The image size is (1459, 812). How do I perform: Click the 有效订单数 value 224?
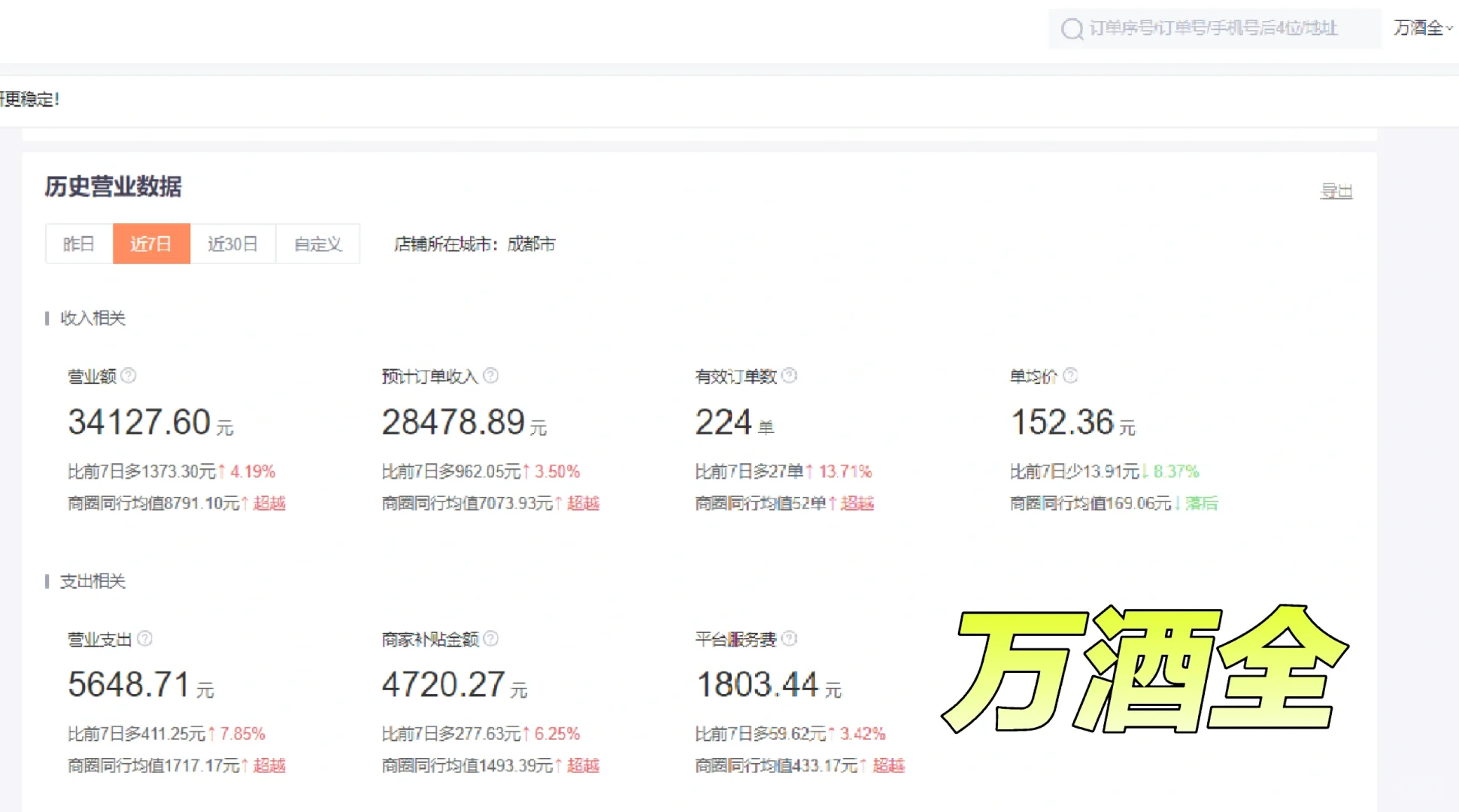[723, 422]
